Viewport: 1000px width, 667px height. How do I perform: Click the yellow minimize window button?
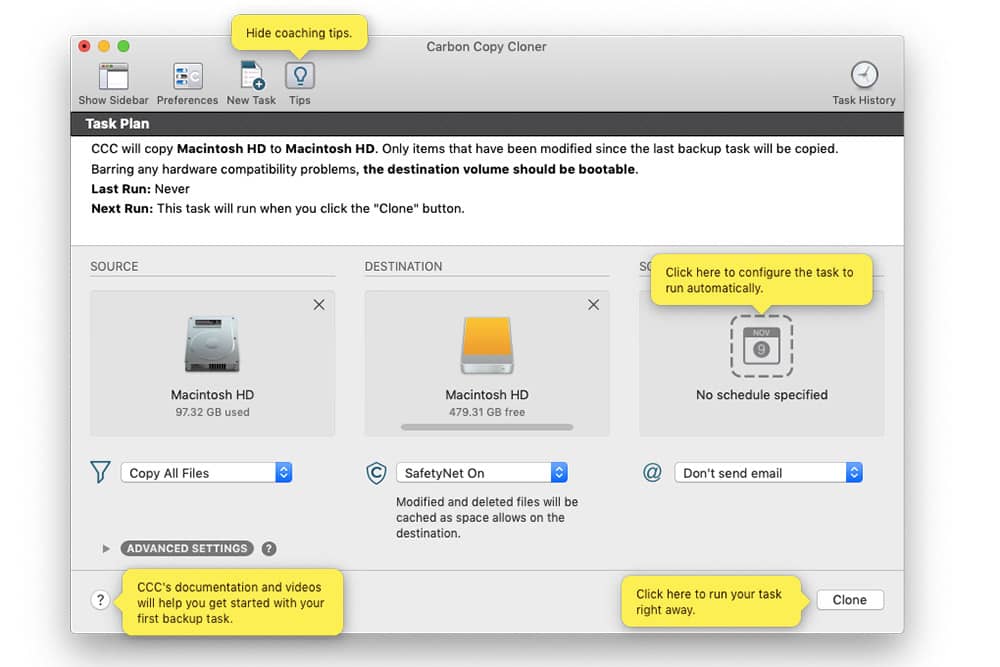click(x=104, y=46)
